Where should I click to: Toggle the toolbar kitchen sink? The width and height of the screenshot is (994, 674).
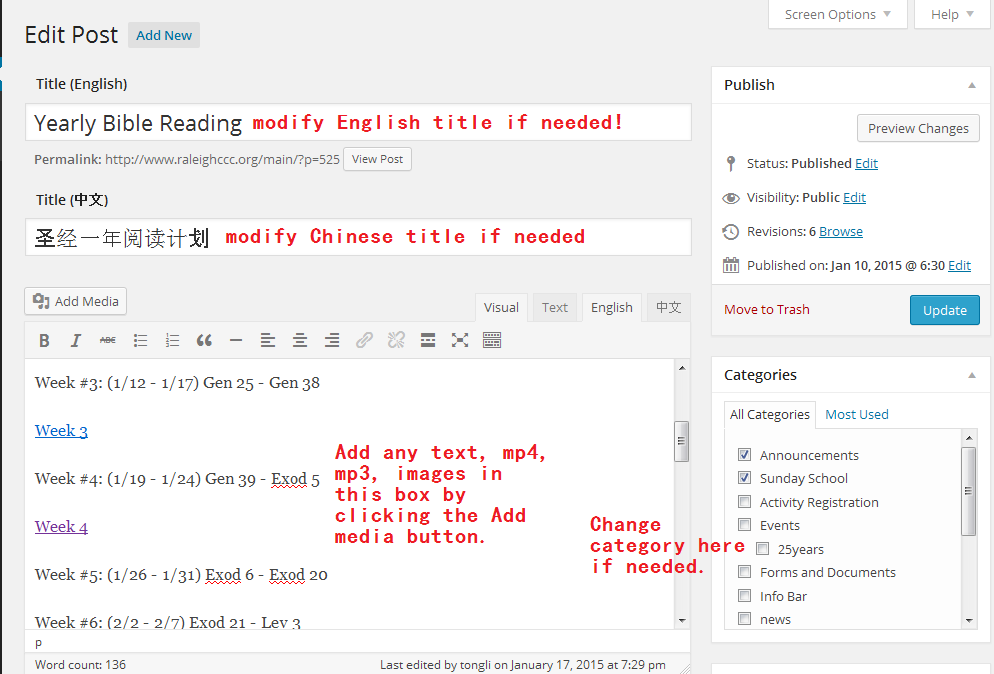point(492,340)
